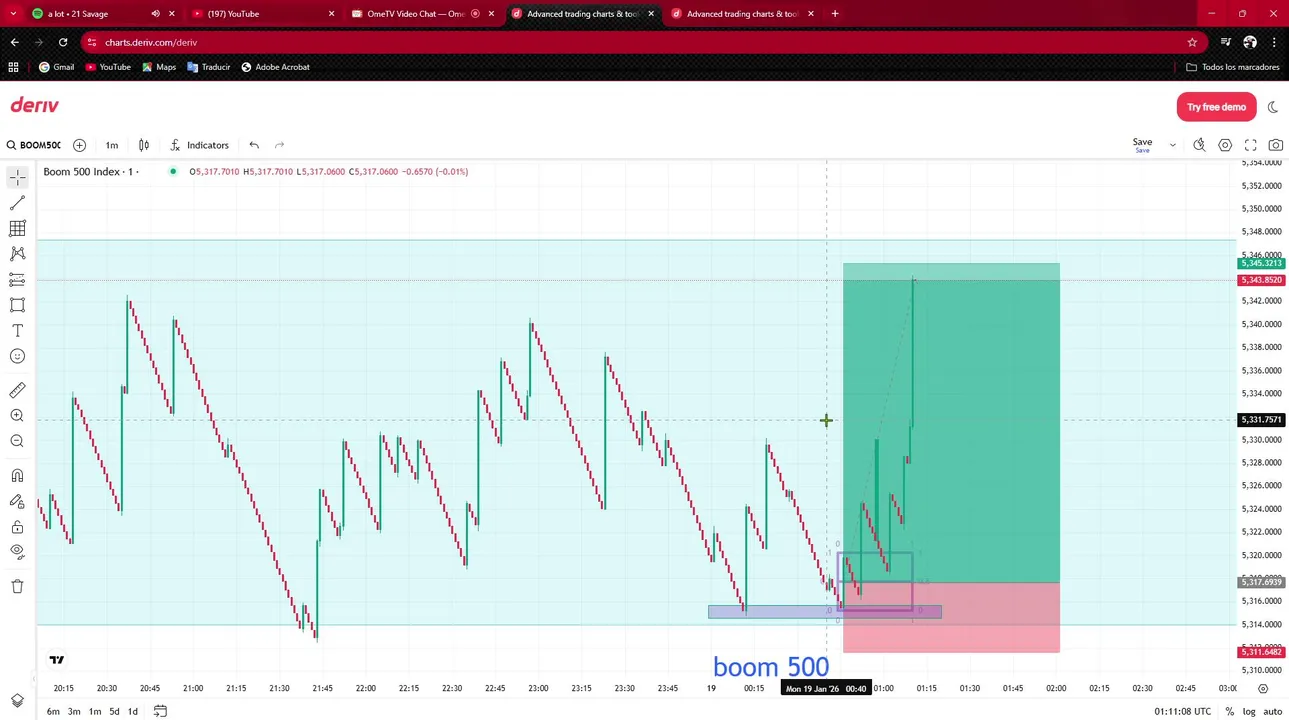Open the quick search icon
Screen dimensions: 1289x720
[1199, 145]
